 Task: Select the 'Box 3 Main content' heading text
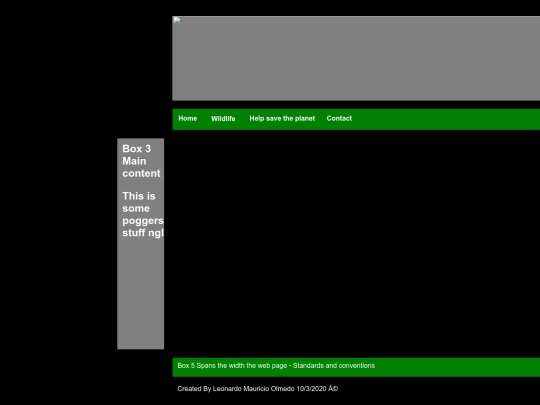click(x=141, y=161)
